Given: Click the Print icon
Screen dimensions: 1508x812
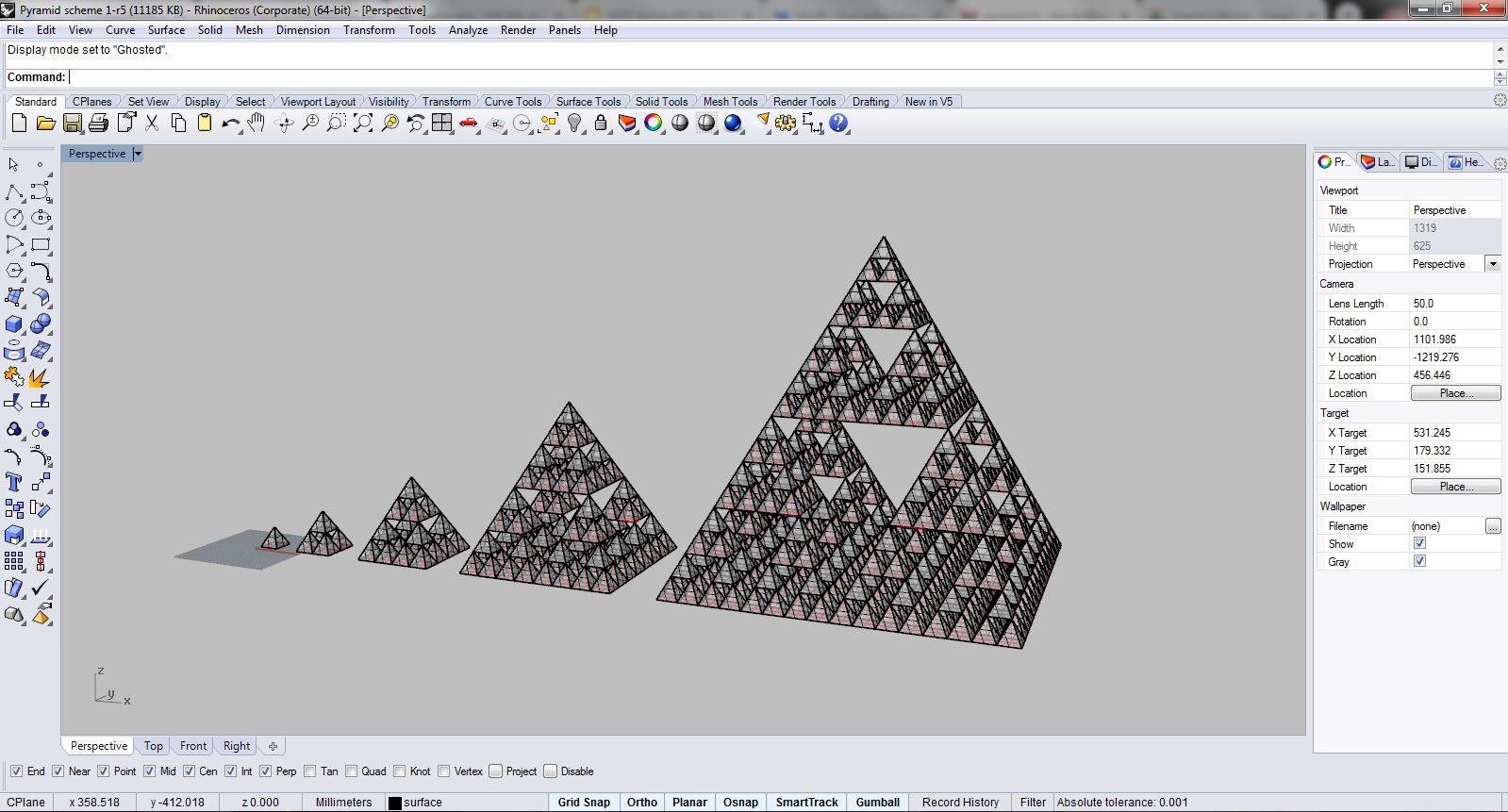Looking at the screenshot, I should (98, 124).
